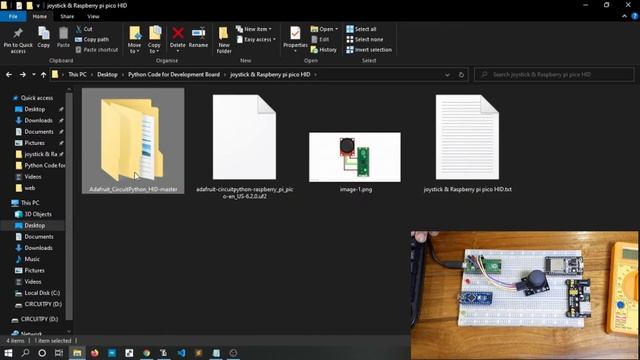Open Firefox from the taskbar
The height and width of the screenshot is (360, 640).
click(x=95, y=353)
